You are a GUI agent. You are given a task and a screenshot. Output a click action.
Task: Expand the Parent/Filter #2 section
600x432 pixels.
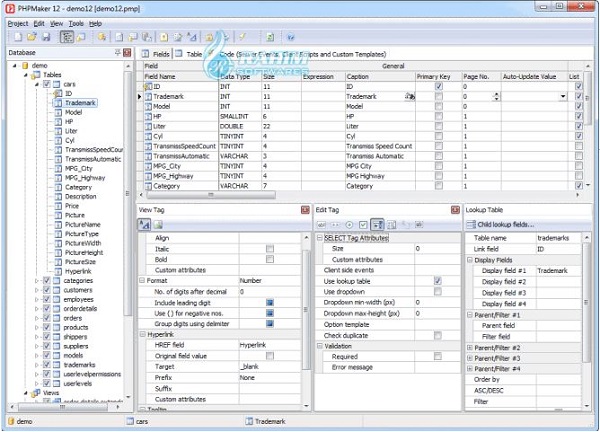tap(470, 346)
